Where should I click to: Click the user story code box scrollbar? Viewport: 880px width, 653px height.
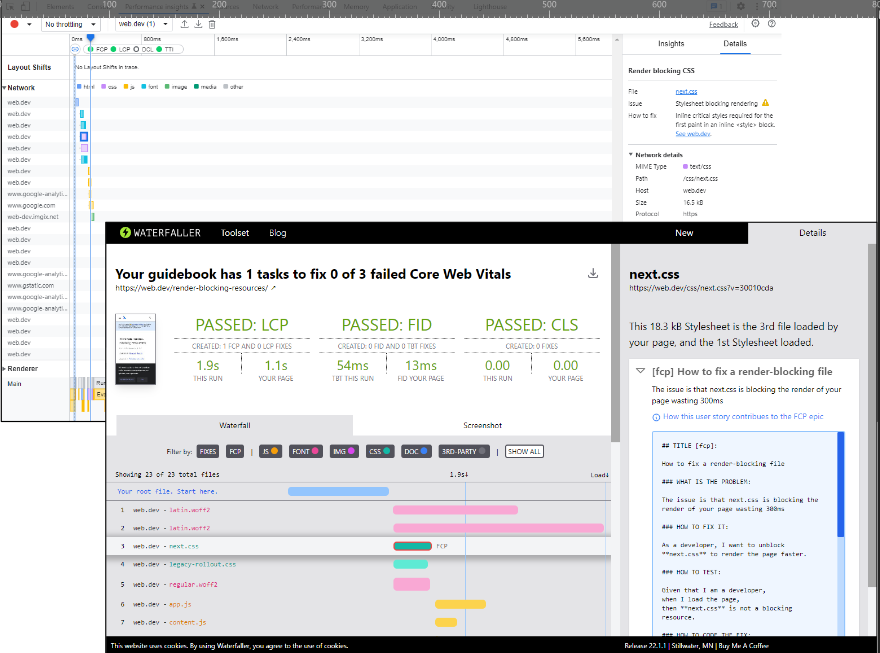(841, 485)
